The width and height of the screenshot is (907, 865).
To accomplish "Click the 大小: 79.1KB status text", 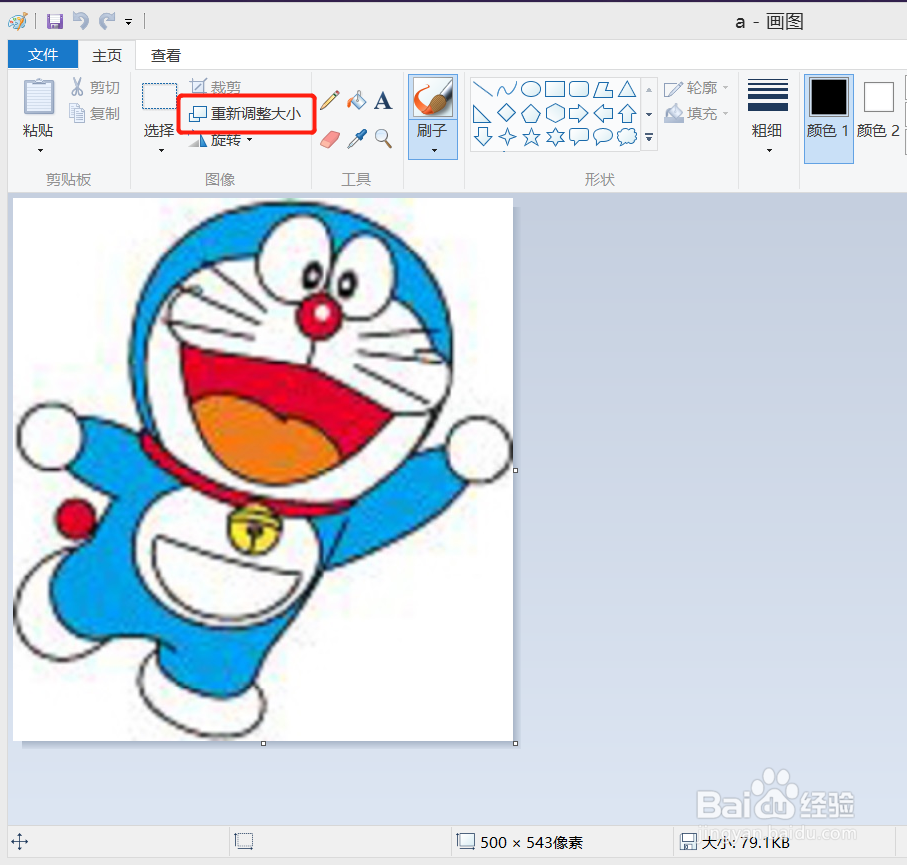I will [x=746, y=842].
